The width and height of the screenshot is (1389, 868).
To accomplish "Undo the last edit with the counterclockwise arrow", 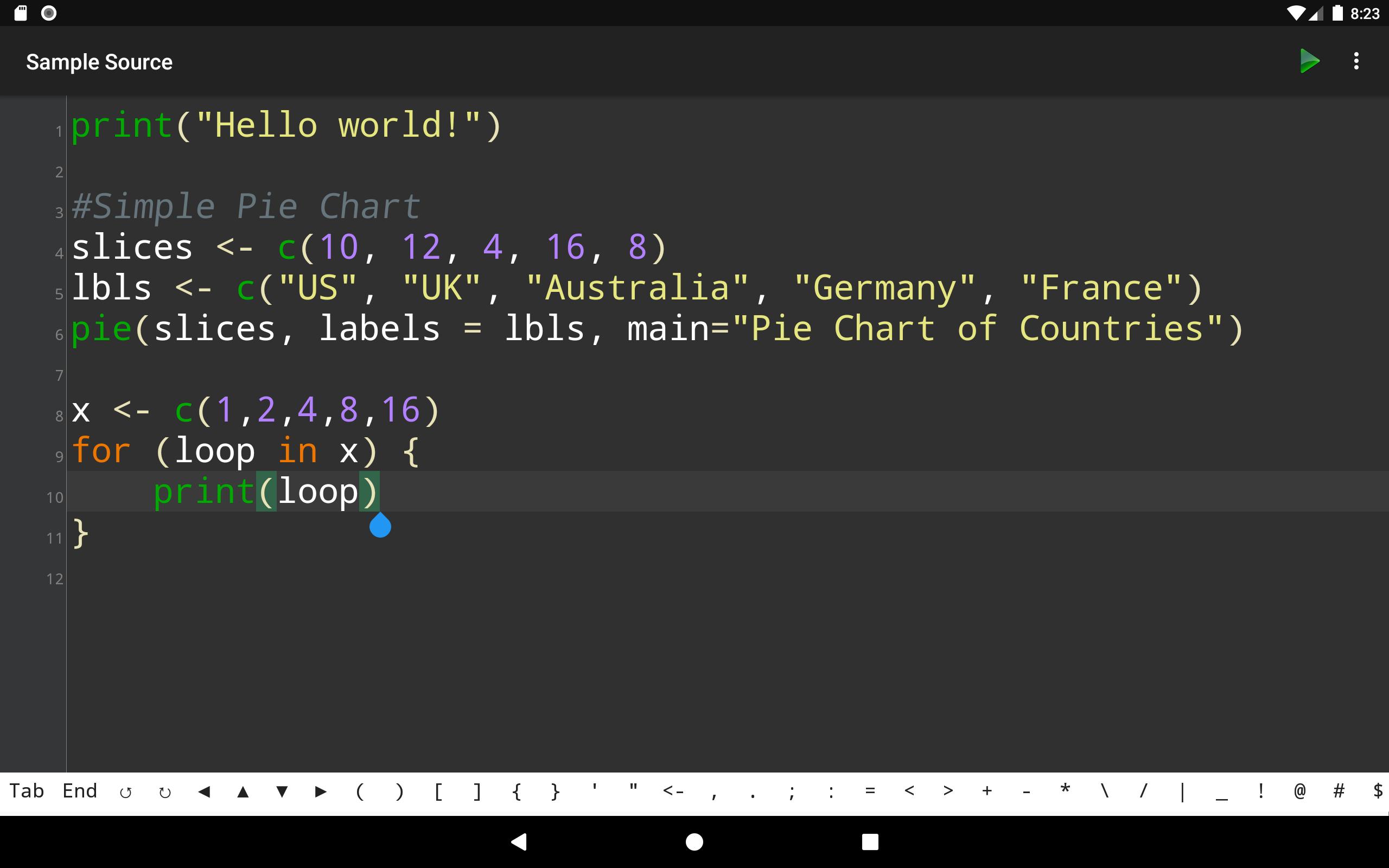I will [x=126, y=792].
